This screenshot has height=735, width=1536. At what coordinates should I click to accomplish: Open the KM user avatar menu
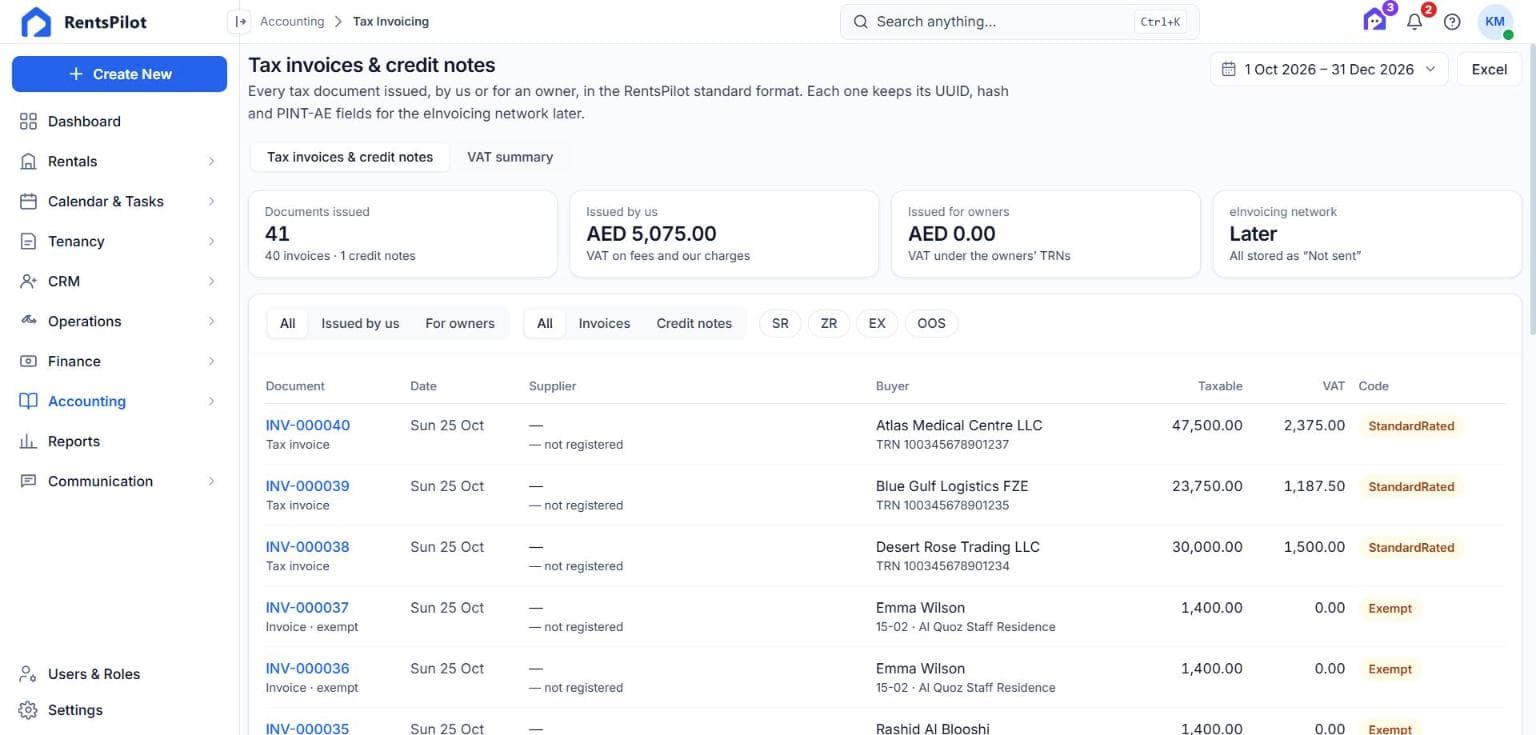(x=1495, y=21)
